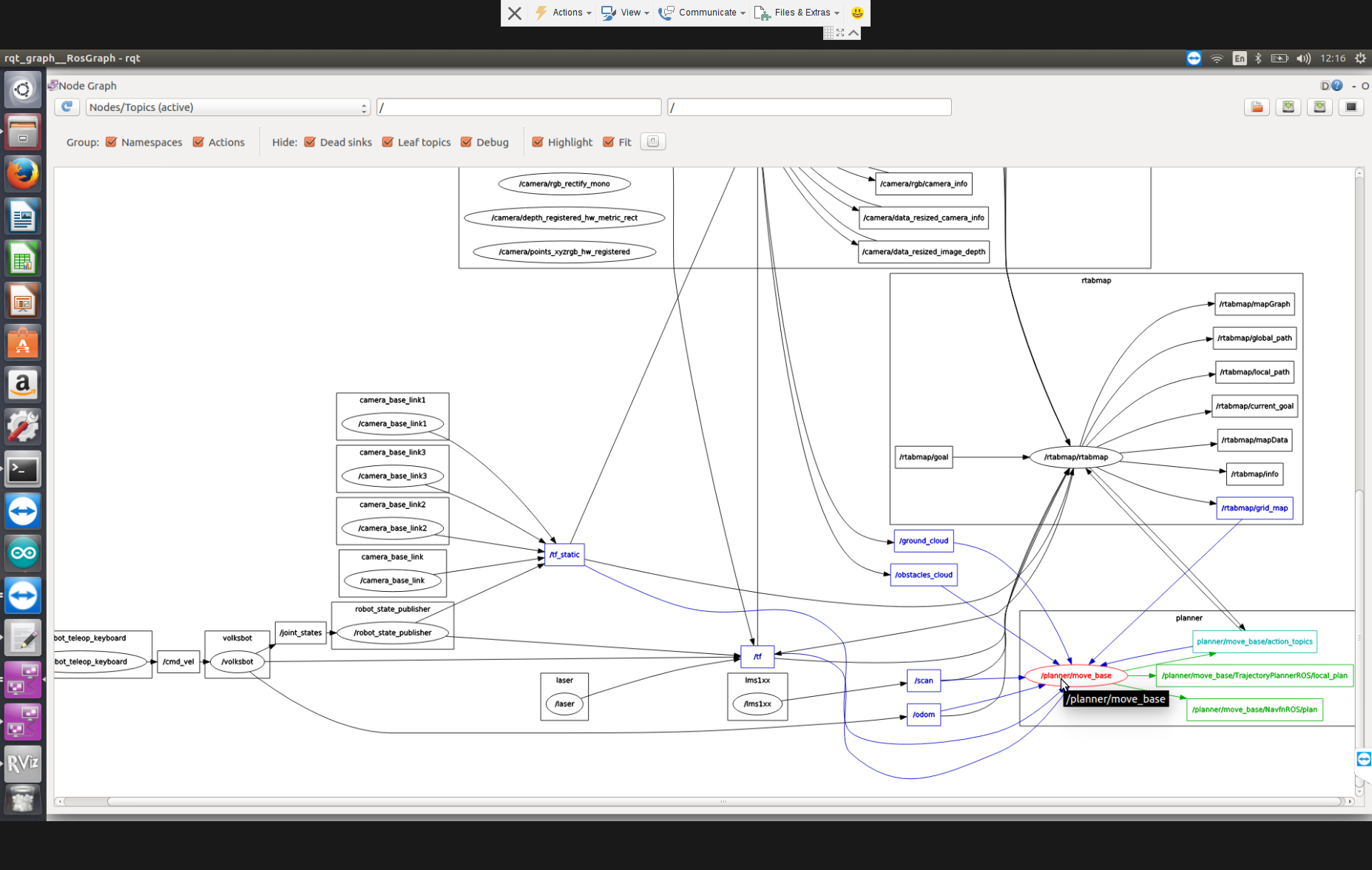Click the /rtabmap/rtabmap node ellipse
Viewport: 1372px width, 870px height.
tap(1075, 457)
